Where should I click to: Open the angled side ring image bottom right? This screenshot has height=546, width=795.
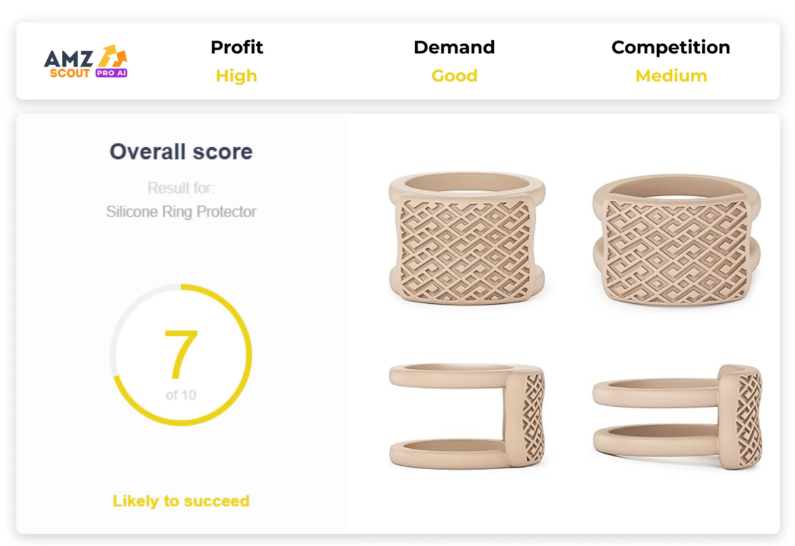pyautogui.click(x=677, y=417)
